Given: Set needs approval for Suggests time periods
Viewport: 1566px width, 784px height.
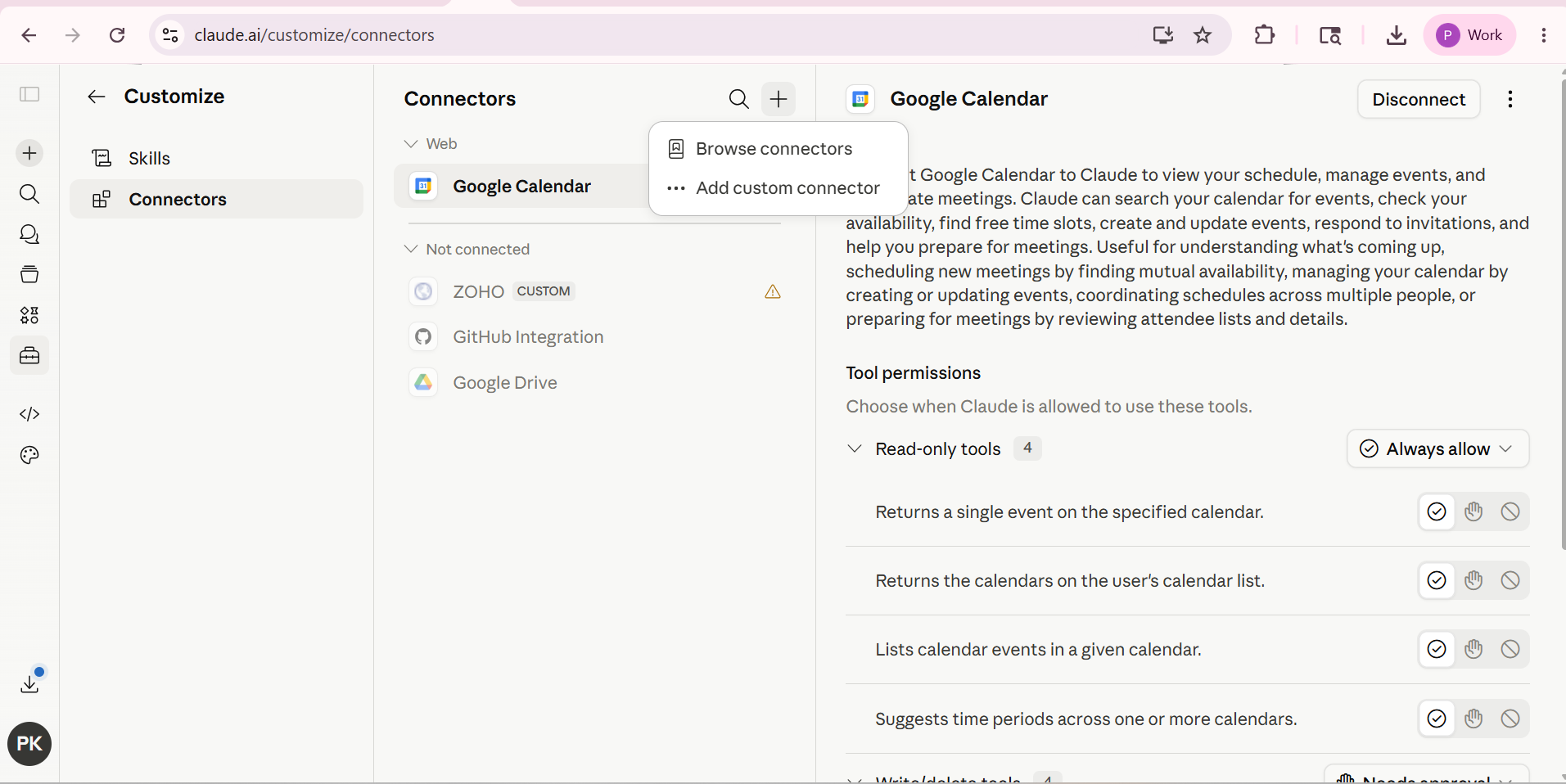Looking at the screenshot, I should [1473, 719].
